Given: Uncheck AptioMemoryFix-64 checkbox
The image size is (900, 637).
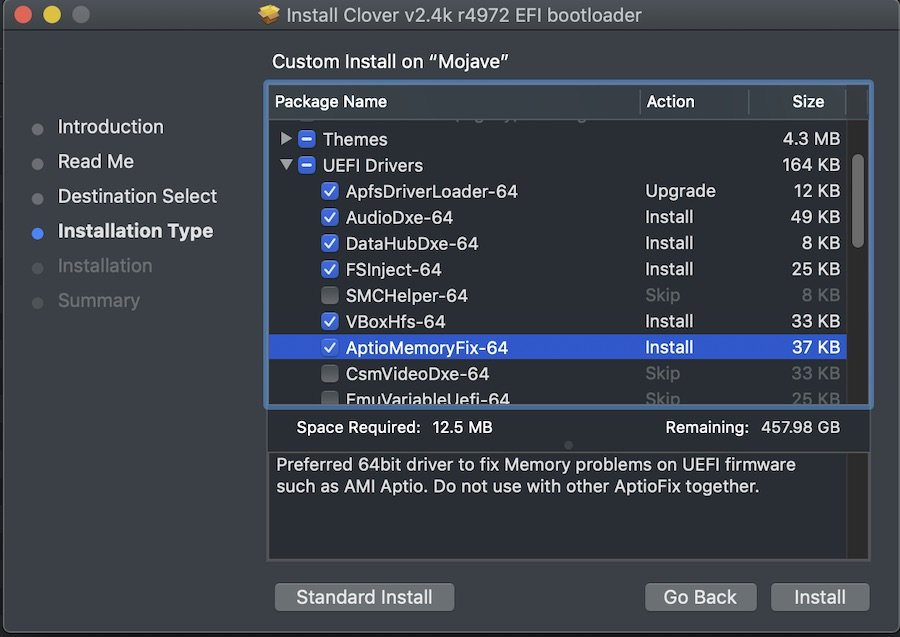Looking at the screenshot, I should coord(330,347).
